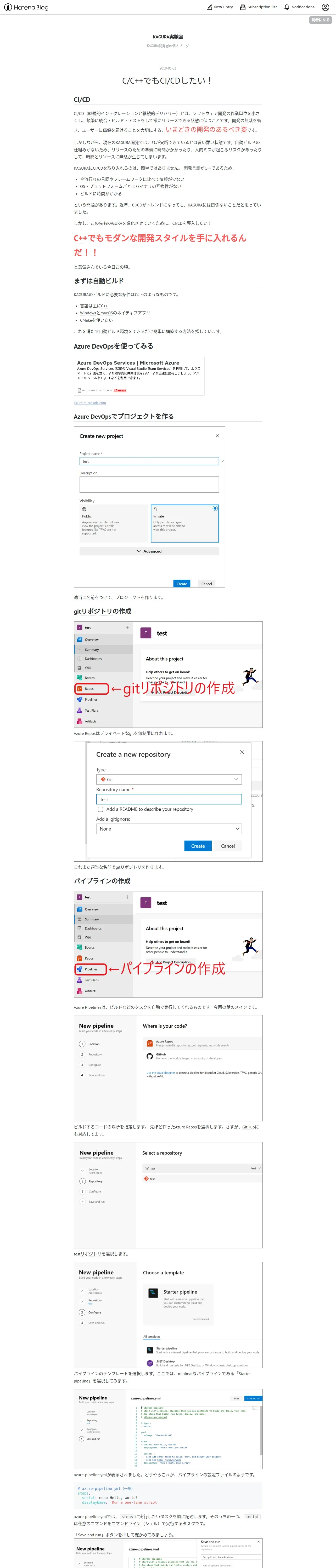Open Subscription list in the header
336x1568 pixels.
pos(258,7)
